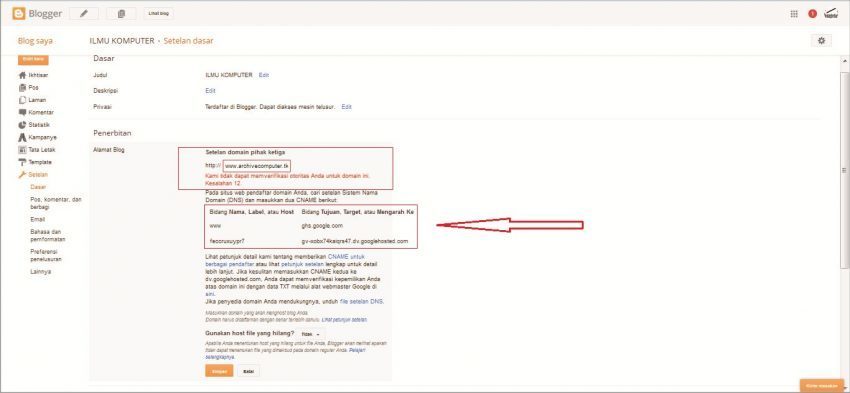850x393 pixels.
Task: Create new post with pencil icon
Action: point(83,14)
